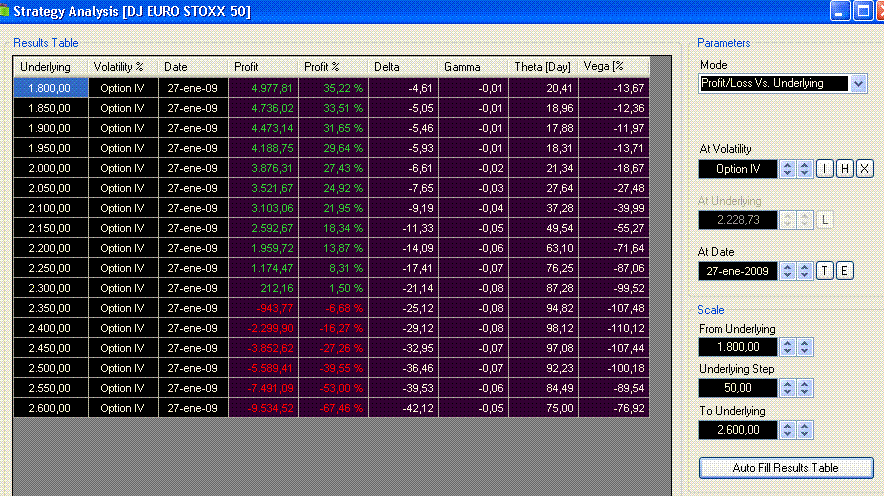Click right spinner next to At Volatility field

pos(805,169)
